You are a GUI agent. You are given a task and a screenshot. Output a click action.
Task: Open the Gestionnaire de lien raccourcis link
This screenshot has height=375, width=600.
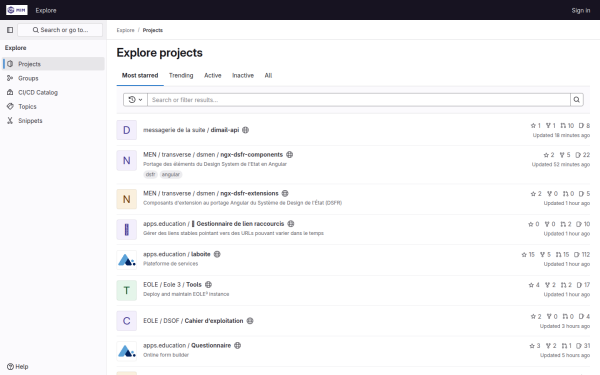click(214, 224)
